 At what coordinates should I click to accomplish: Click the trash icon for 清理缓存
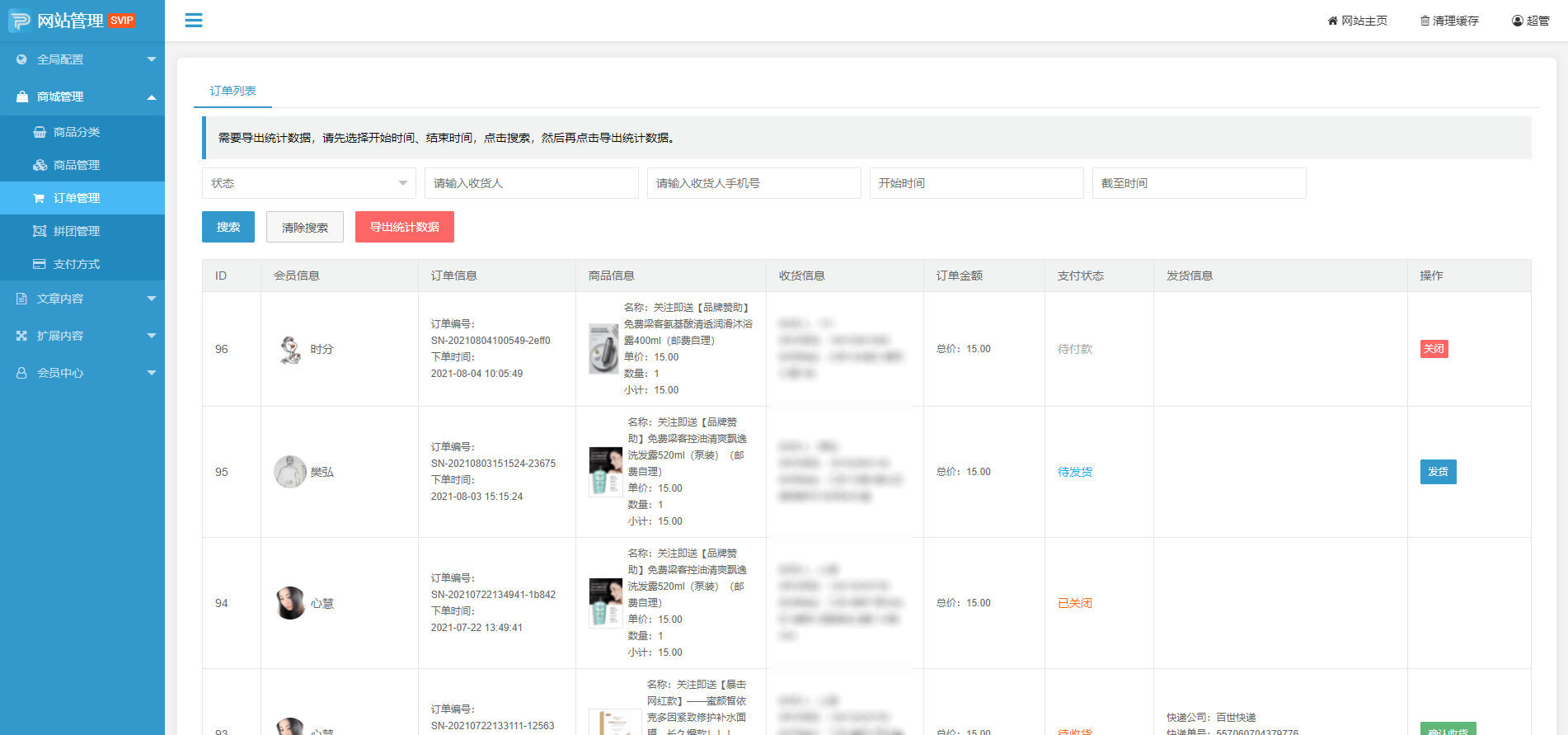tap(1425, 21)
